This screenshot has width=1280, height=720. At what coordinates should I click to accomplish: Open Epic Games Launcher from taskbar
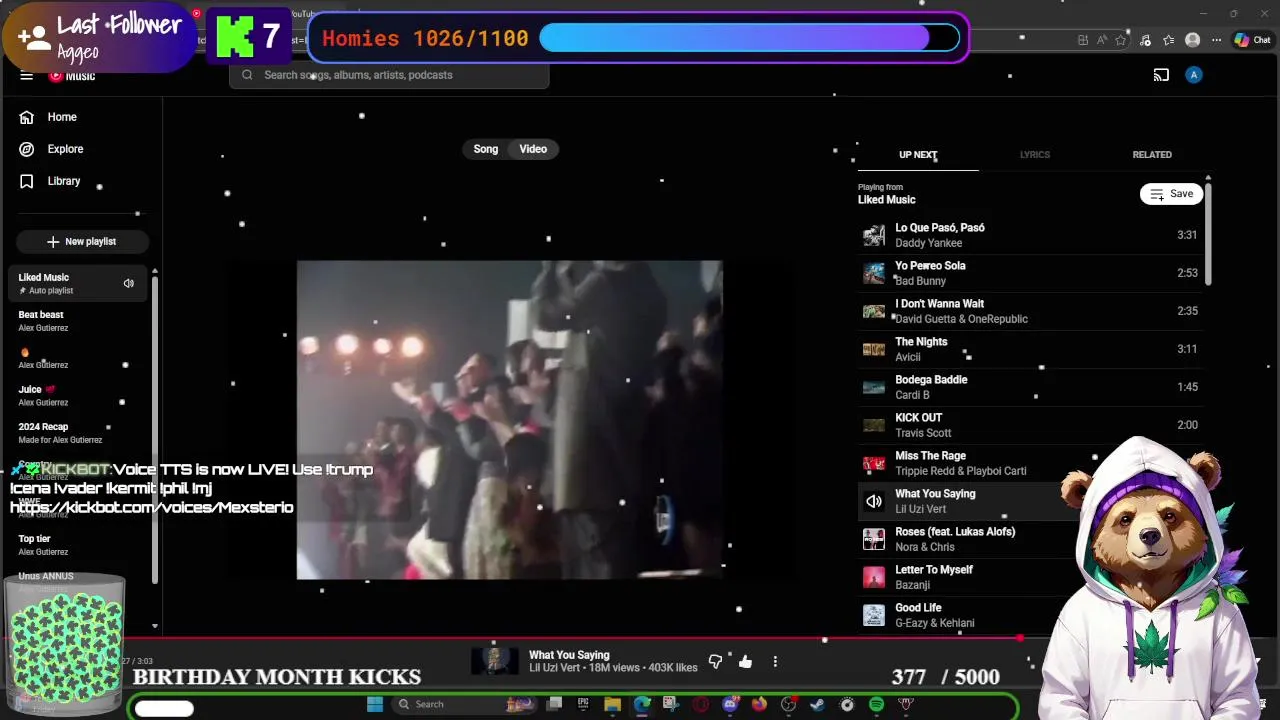pyautogui.click(x=583, y=704)
